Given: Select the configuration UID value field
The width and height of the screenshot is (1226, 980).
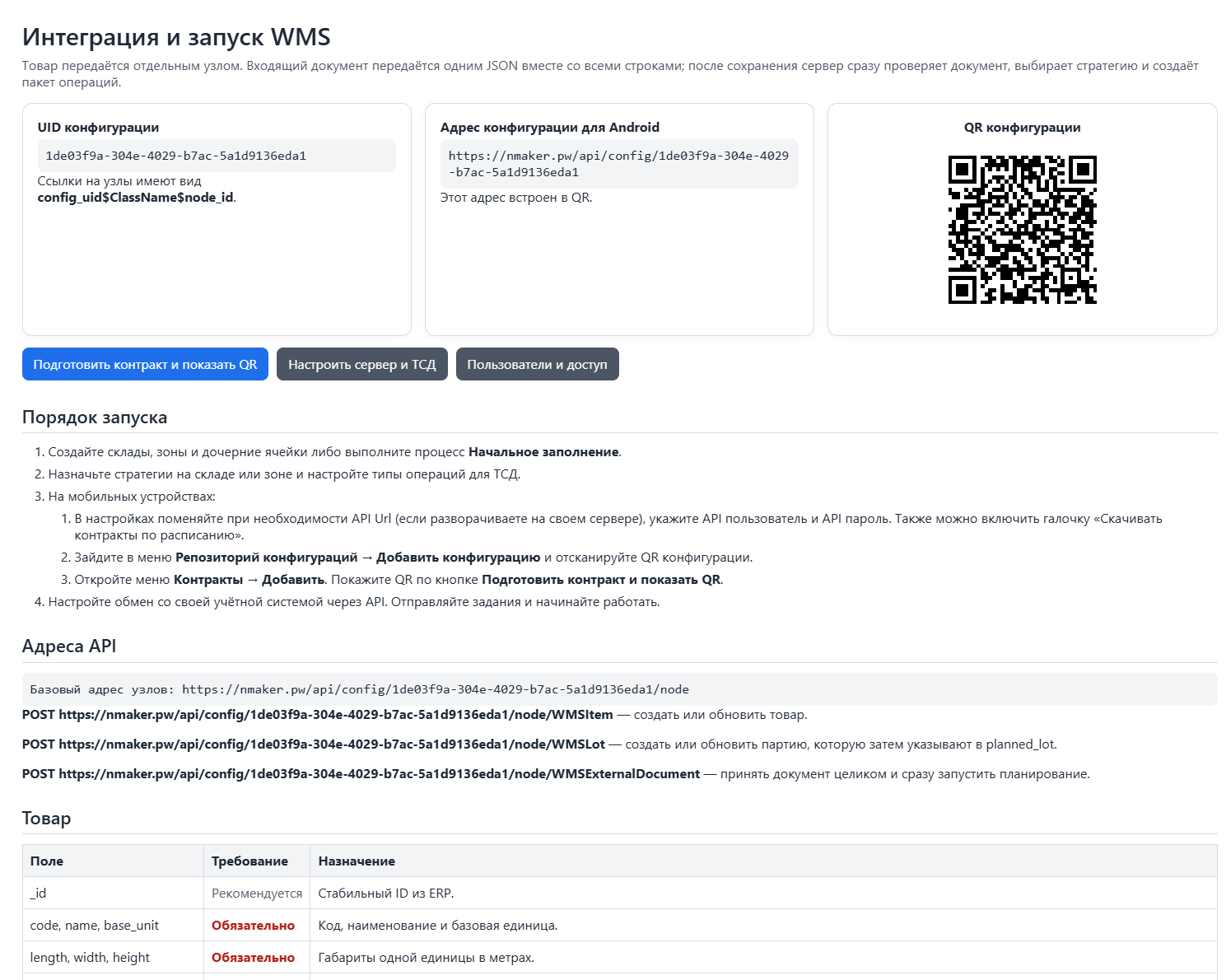Looking at the screenshot, I should pos(217,156).
